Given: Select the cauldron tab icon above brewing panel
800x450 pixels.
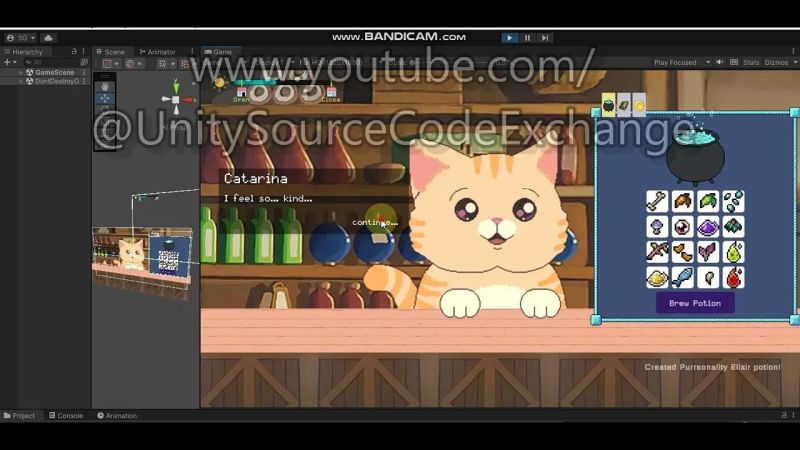Looking at the screenshot, I should point(609,105).
